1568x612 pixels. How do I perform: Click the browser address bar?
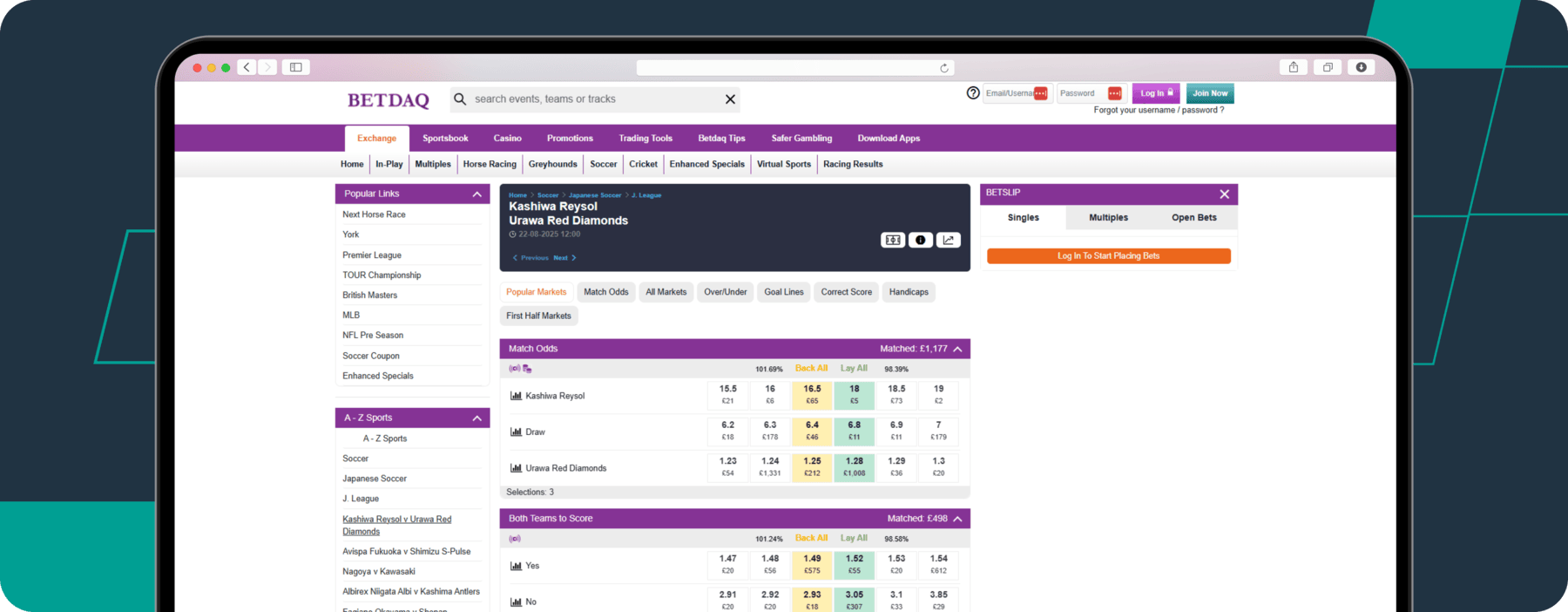point(795,68)
